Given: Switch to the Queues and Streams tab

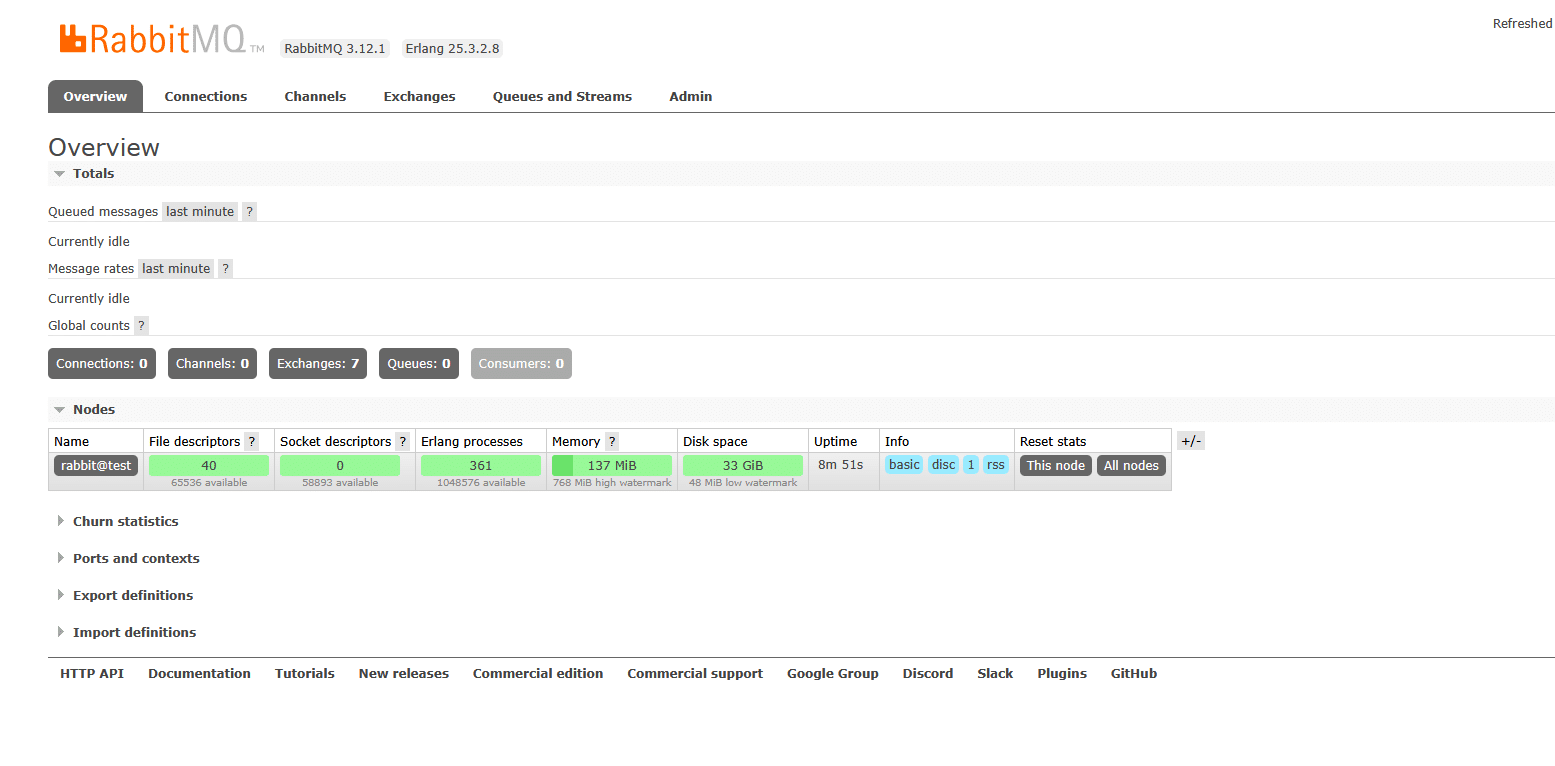Looking at the screenshot, I should click(x=562, y=96).
